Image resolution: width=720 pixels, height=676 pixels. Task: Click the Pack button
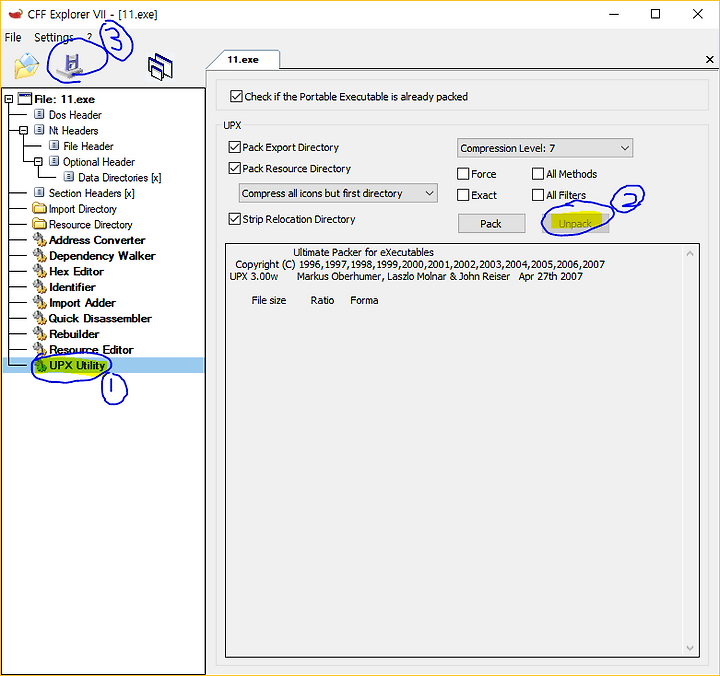click(491, 224)
